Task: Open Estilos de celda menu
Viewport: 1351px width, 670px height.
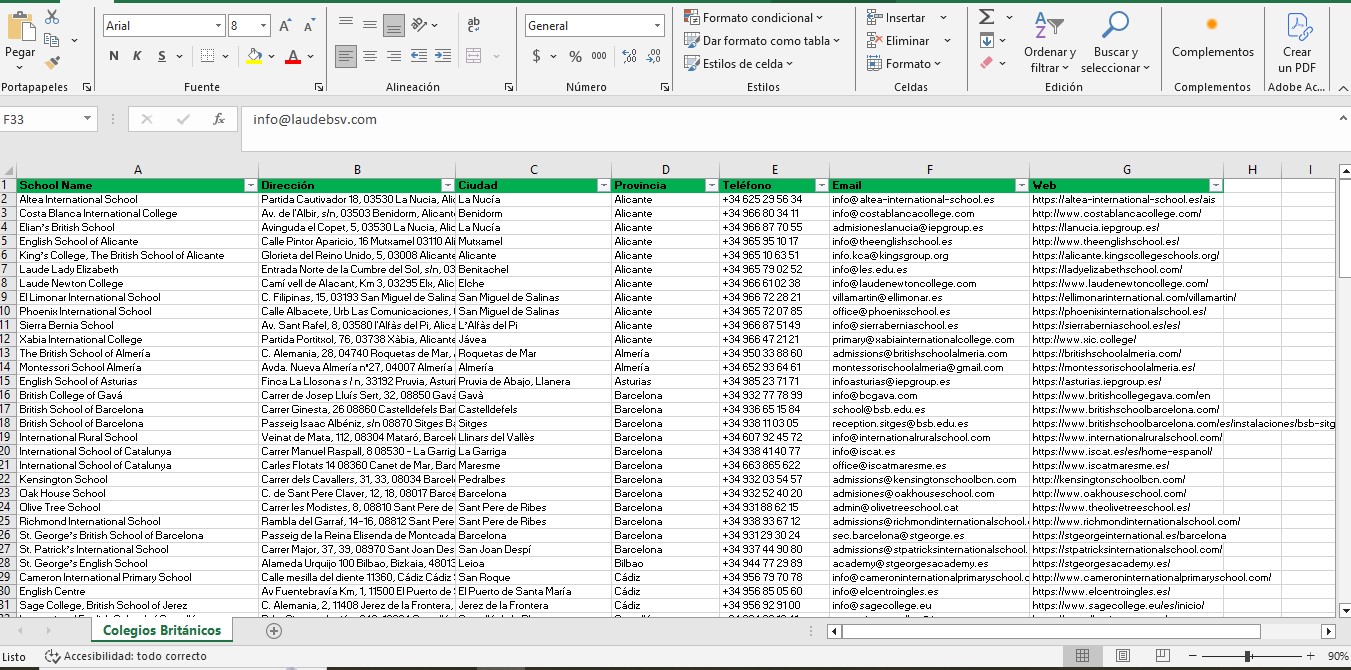Action: click(738, 63)
